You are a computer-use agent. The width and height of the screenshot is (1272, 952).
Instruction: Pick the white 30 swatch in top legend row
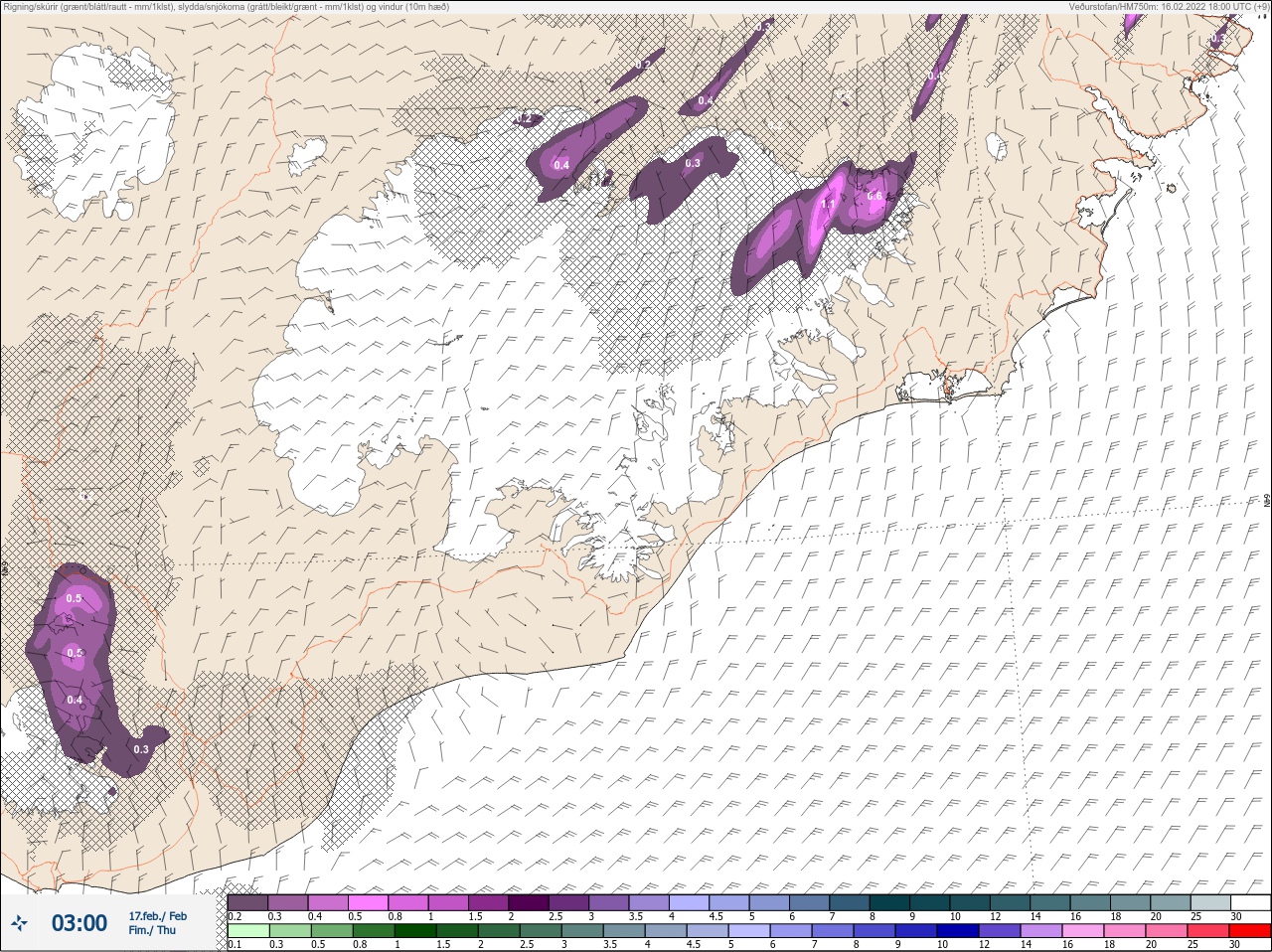(x=1250, y=903)
